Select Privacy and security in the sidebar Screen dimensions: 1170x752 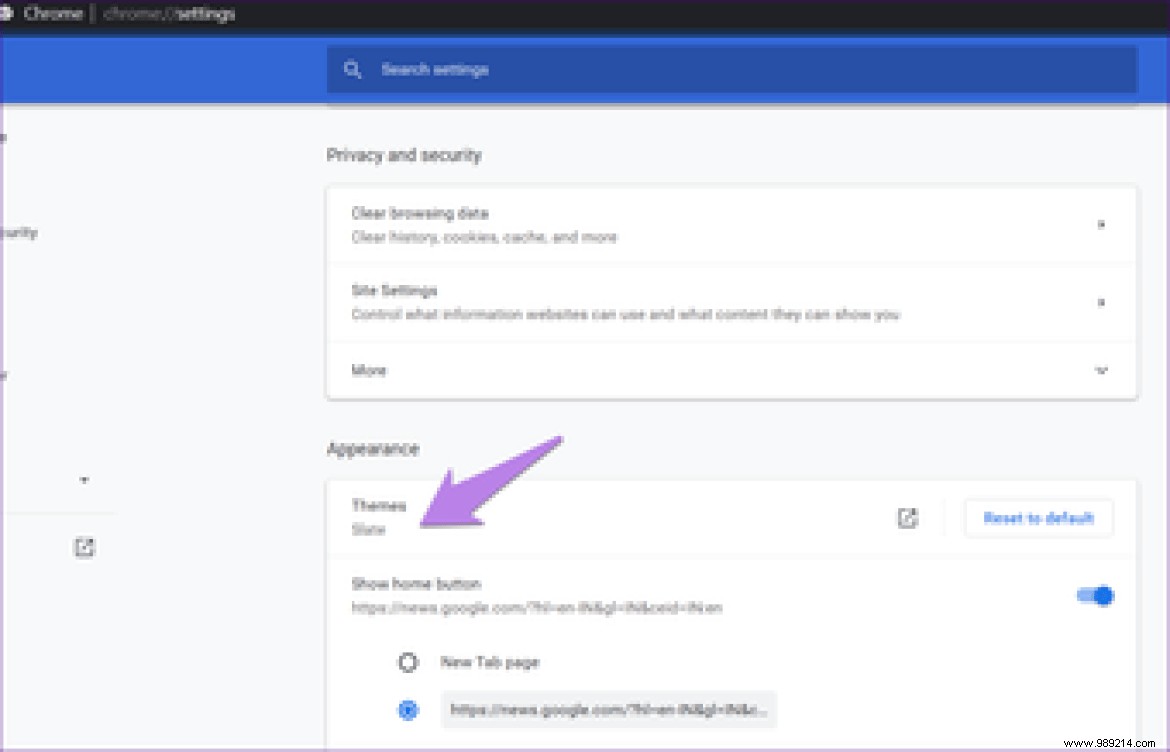click(22, 233)
